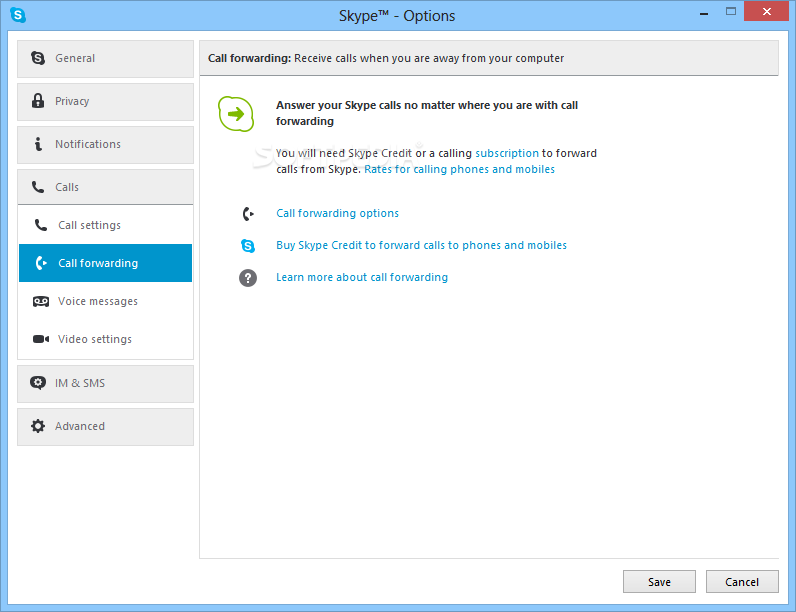This screenshot has width=796, height=612.
Task: Collapse the Calls section header
Action: click(106, 187)
